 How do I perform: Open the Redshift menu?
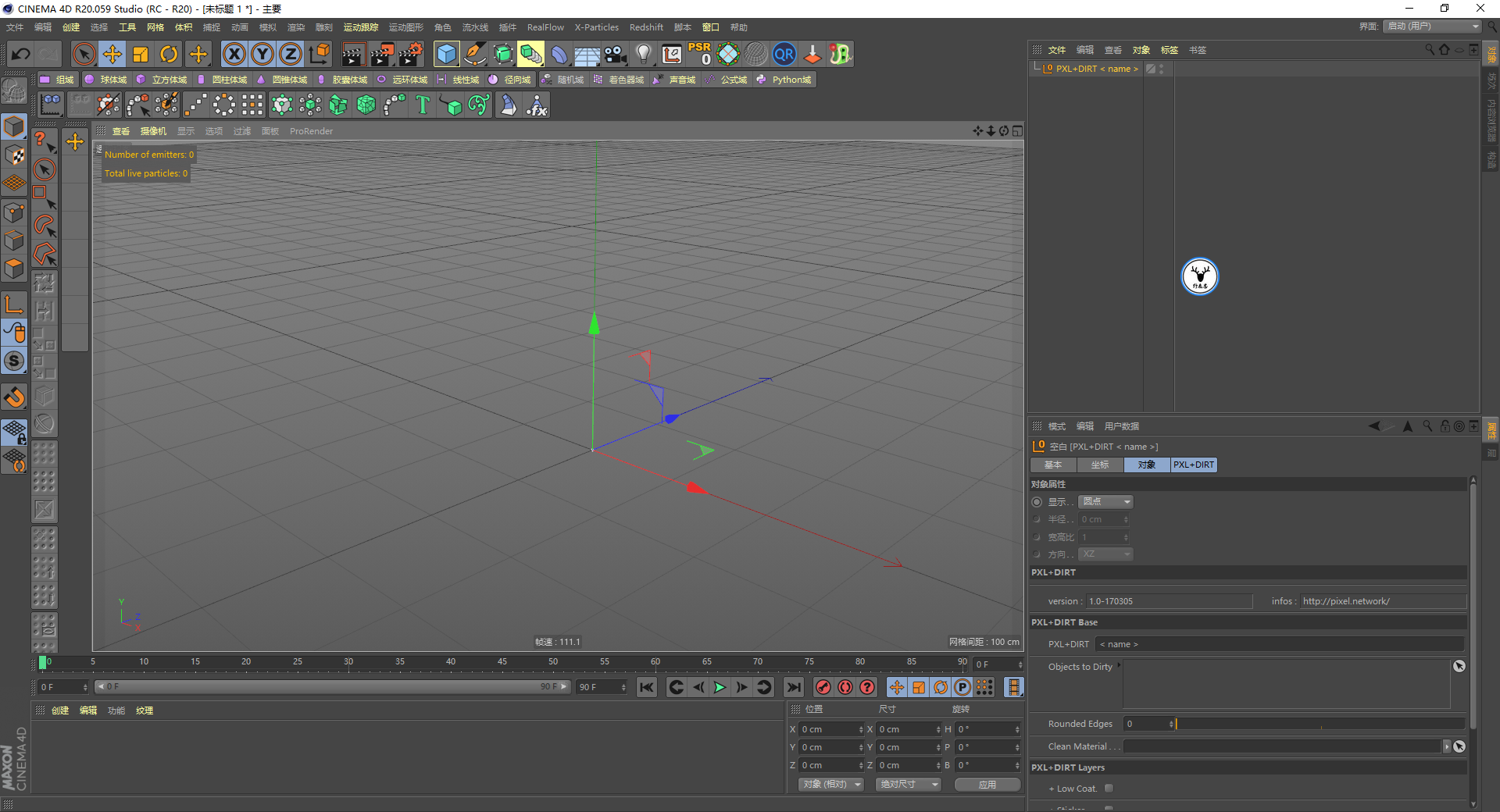pyautogui.click(x=646, y=27)
